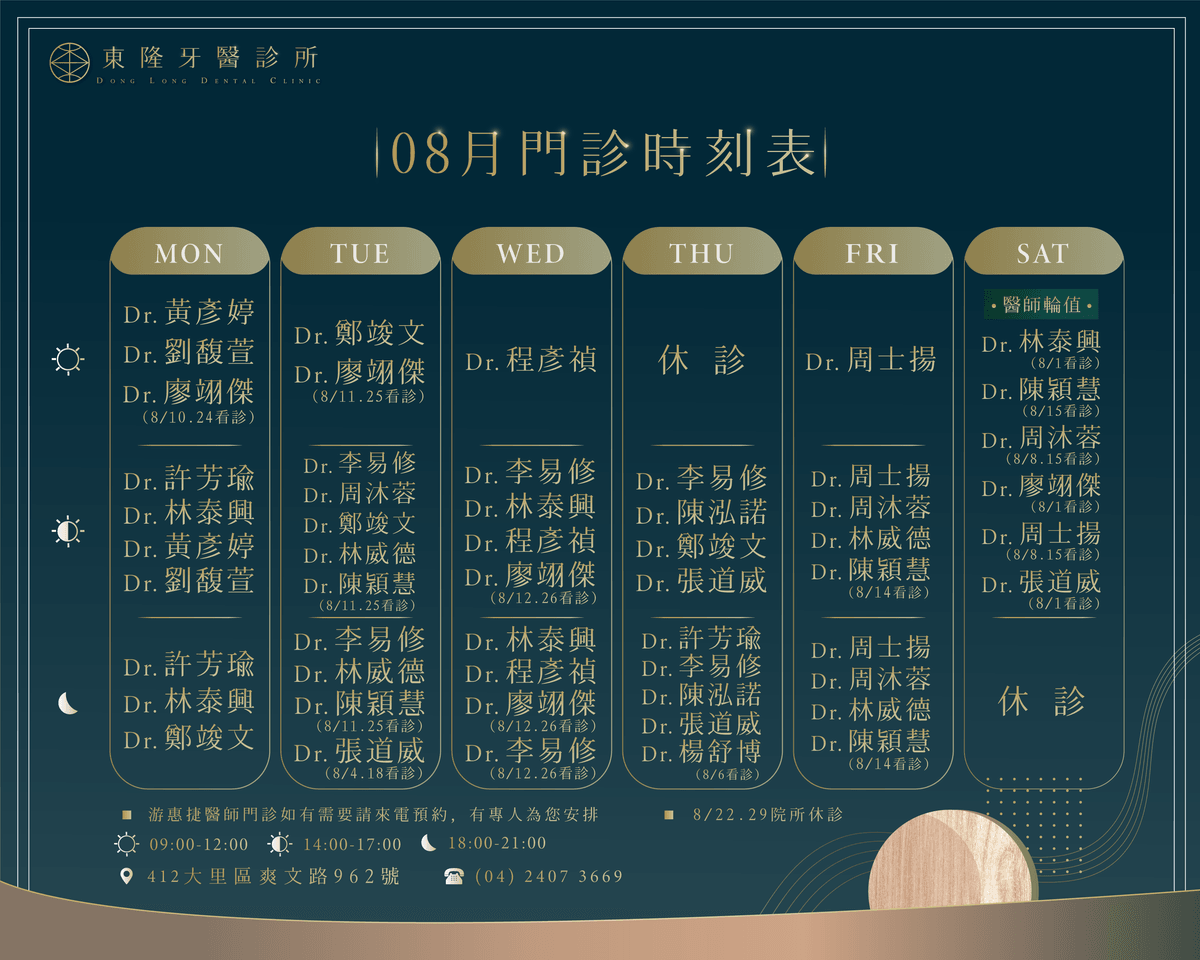Click the Dong Long Dental Clinic logo emblem

[x=72, y=62]
